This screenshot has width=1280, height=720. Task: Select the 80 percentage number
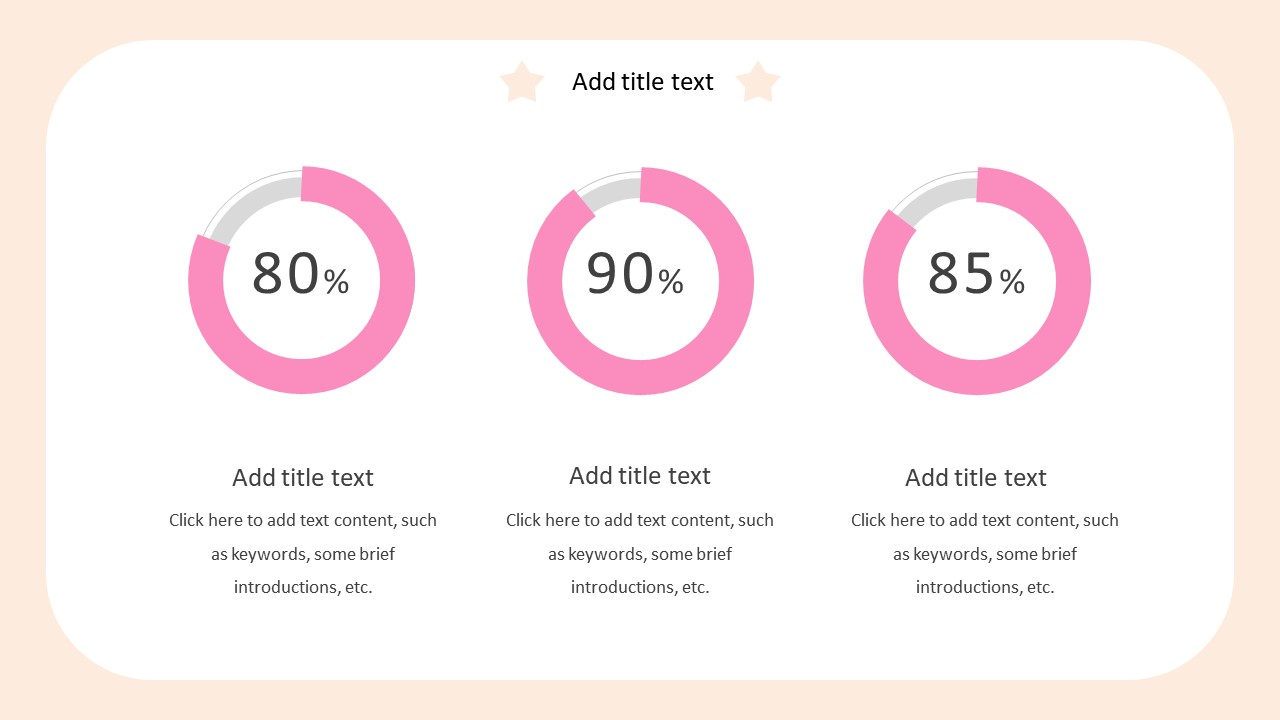click(285, 274)
